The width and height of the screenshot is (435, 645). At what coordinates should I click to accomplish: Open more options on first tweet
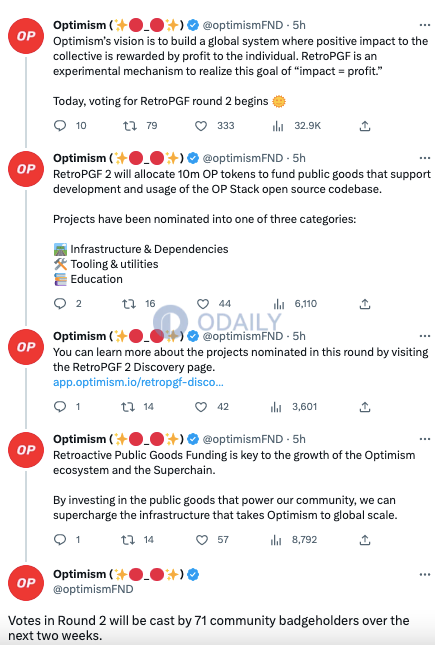click(x=425, y=25)
